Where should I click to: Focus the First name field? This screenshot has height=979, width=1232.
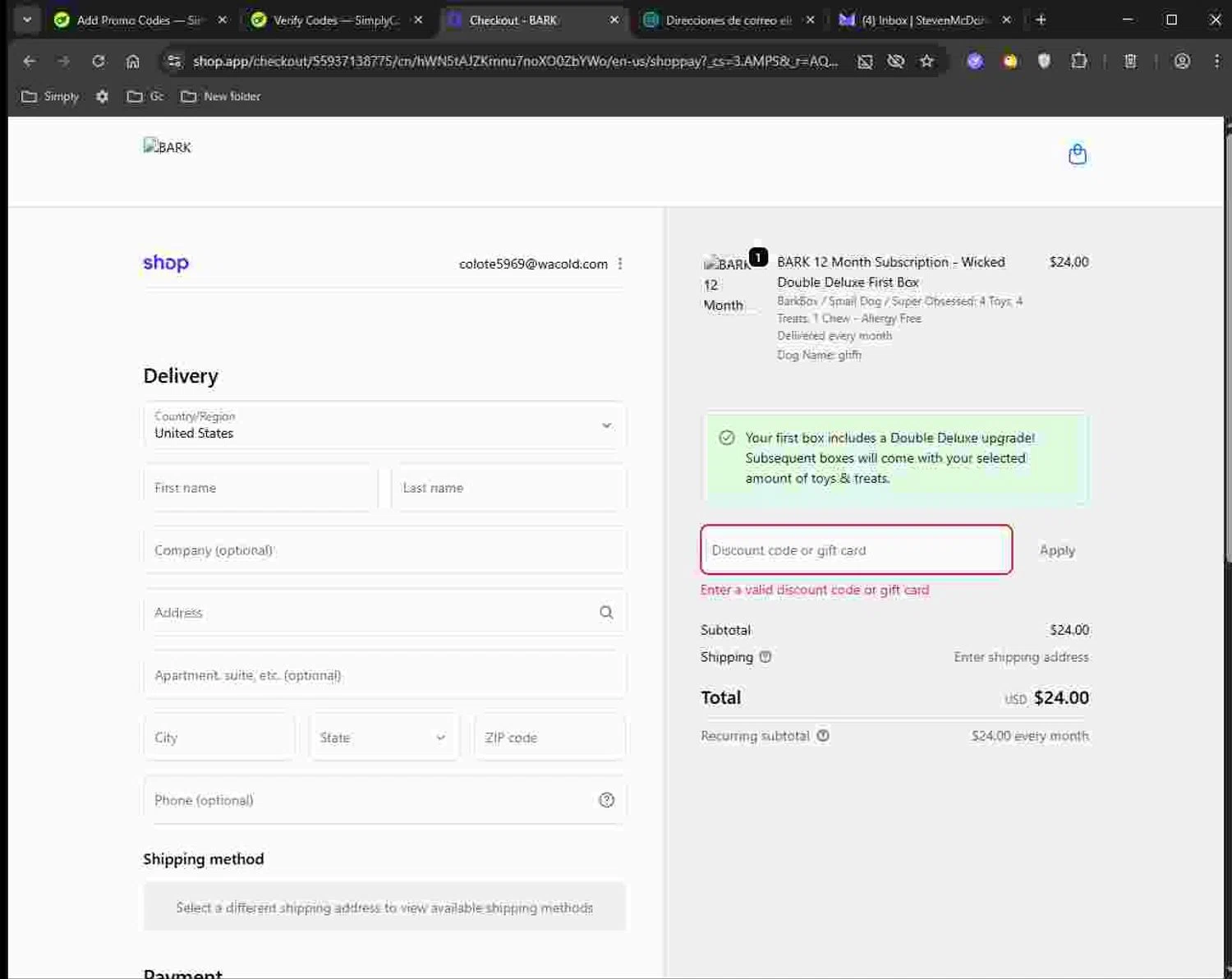click(261, 488)
